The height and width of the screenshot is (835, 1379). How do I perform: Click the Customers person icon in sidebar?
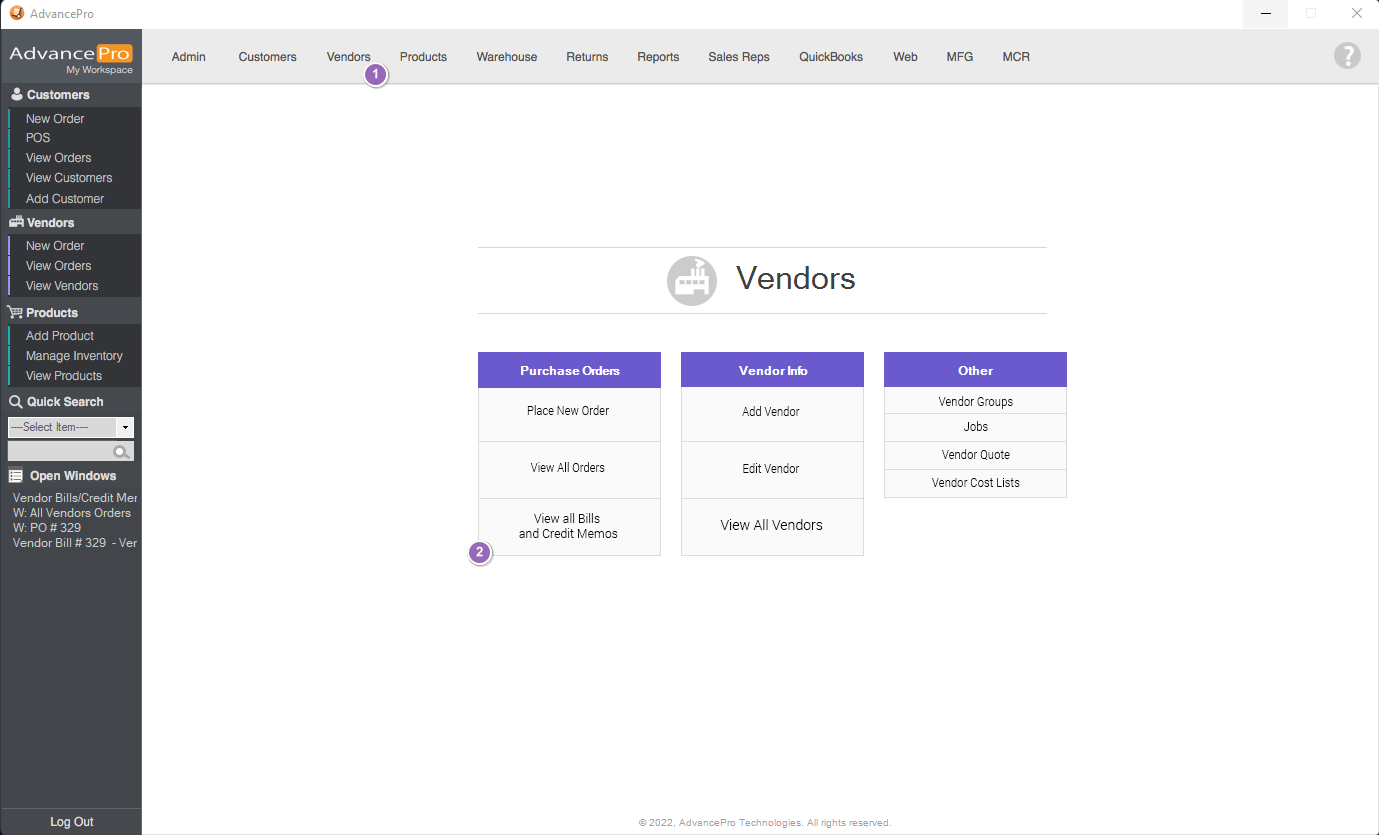point(16,94)
